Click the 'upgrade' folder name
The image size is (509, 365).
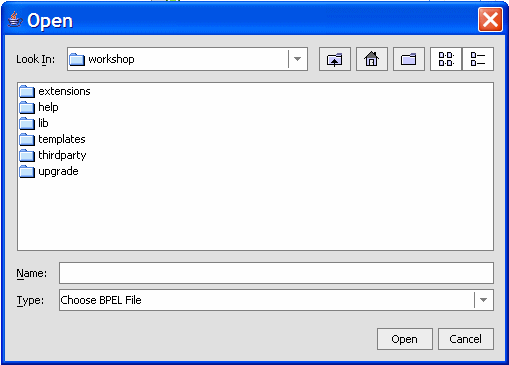58,171
